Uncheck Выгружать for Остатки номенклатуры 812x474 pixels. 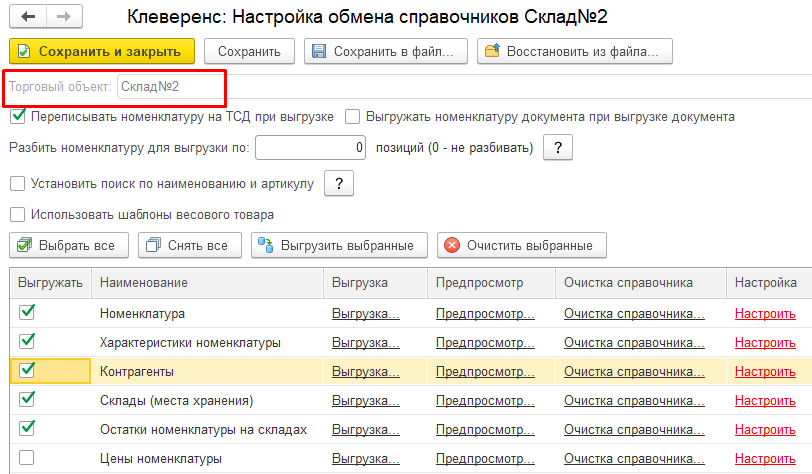pos(26,428)
